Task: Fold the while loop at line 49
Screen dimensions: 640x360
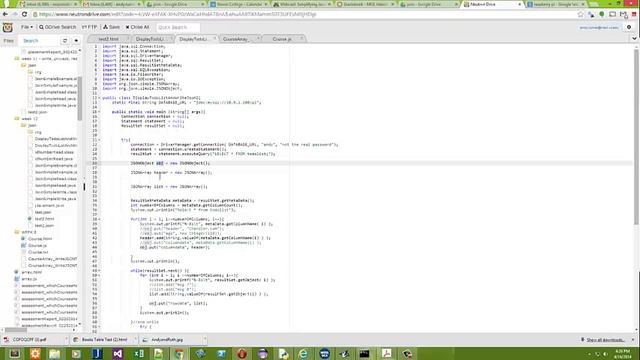Action: [x=99, y=271]
